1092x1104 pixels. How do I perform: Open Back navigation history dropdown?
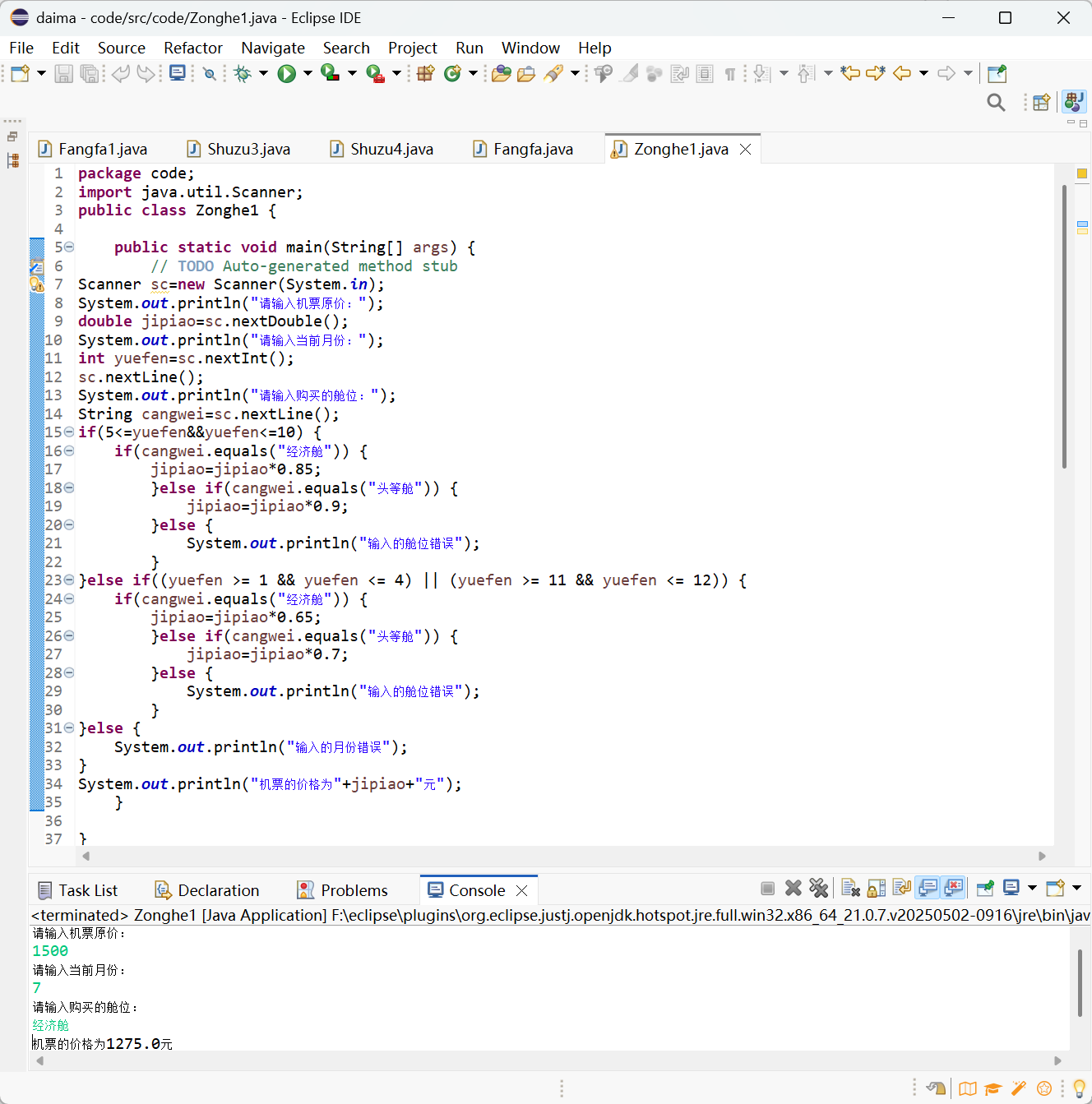tap(923, 74)
